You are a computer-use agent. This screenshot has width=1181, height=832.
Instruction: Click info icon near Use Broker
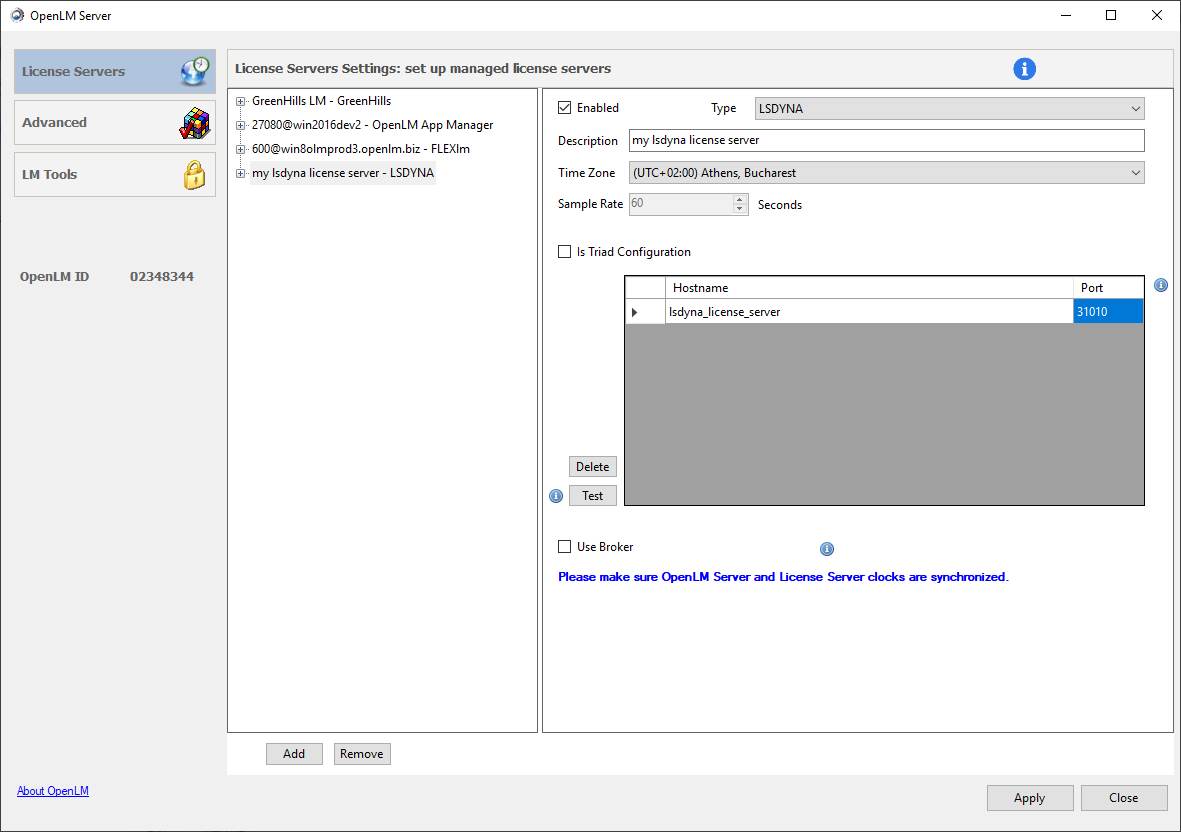tap(826, 549)
